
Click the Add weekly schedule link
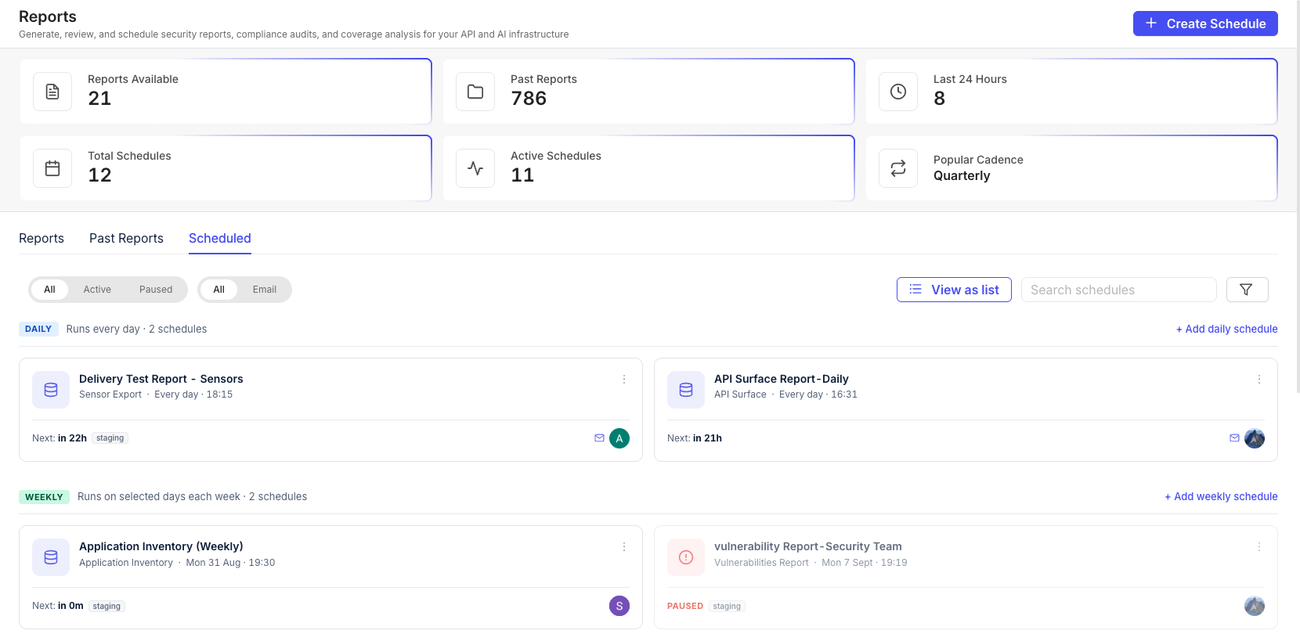click(x=1221, y=496)
